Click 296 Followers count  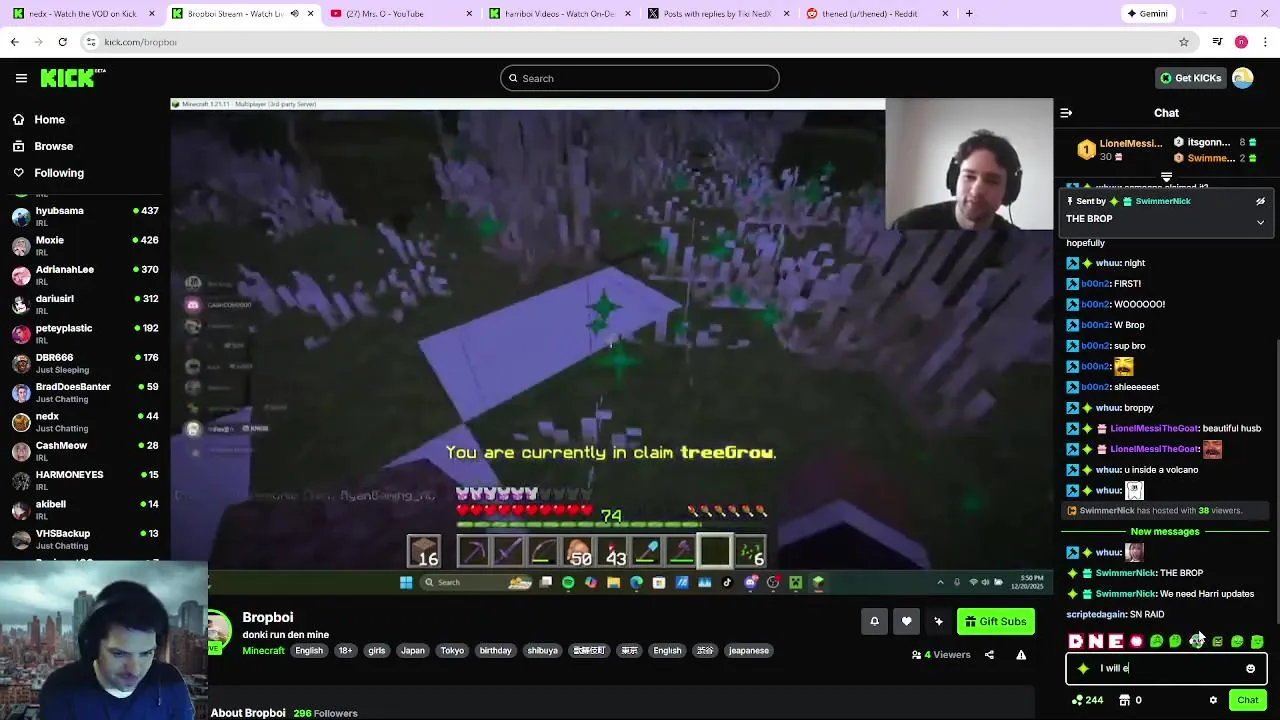coord(325,713)
